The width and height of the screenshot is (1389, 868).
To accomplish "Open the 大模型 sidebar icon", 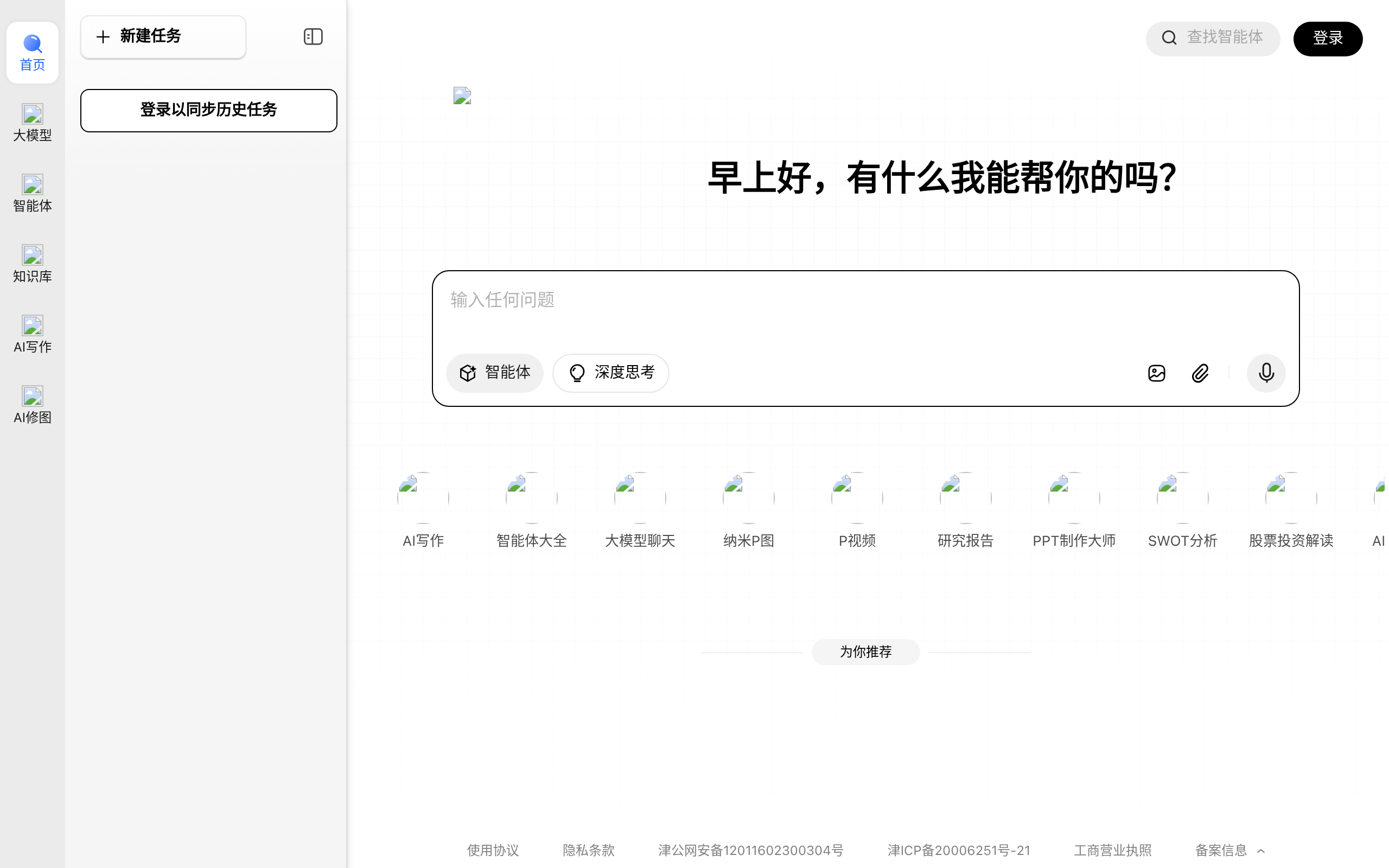I will 32,122.
